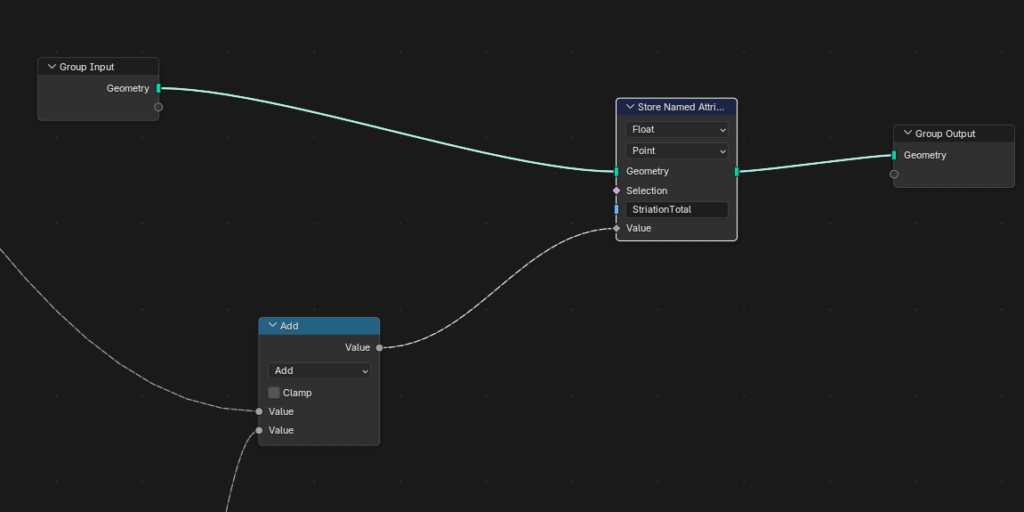This screenshot has width=1024, height=512.
Task: Open the Add operation dropdown
Action: [x=319, y=371]
